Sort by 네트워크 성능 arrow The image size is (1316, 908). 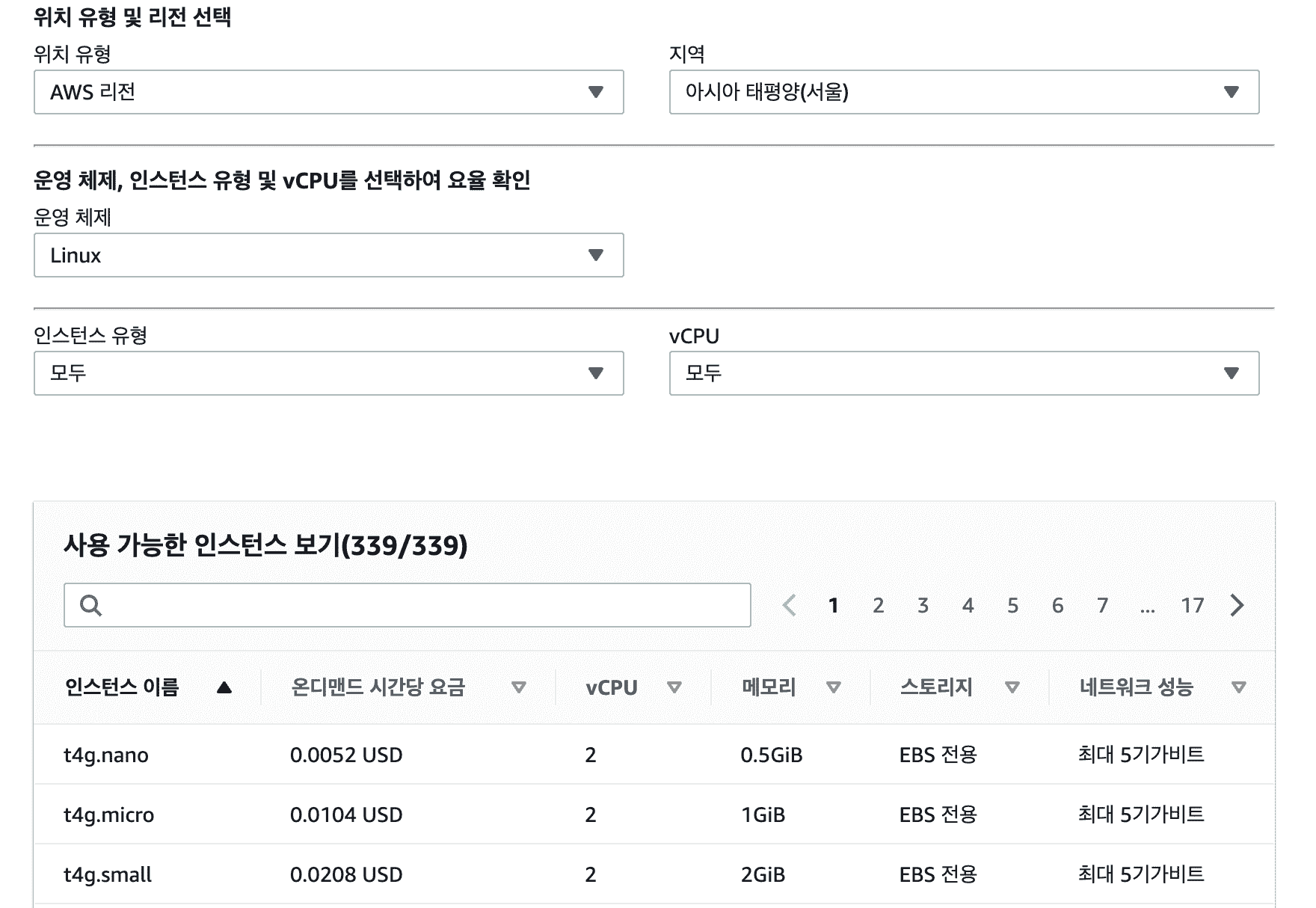pos(1238,687)
